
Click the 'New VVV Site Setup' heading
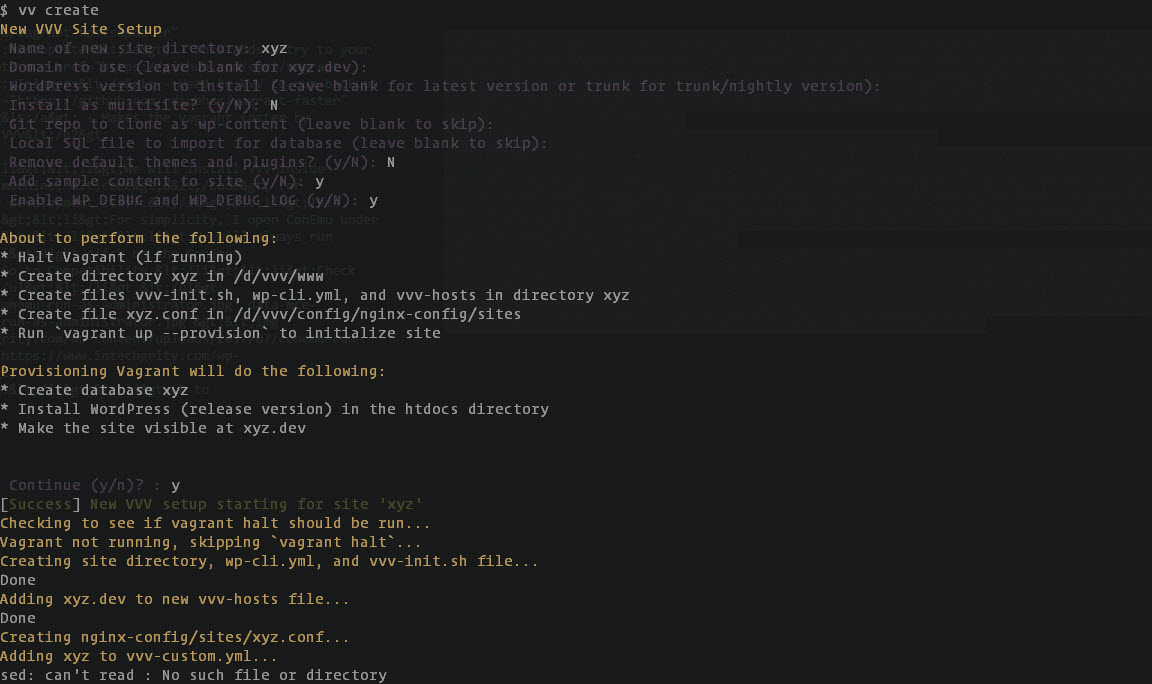(81, 29)
